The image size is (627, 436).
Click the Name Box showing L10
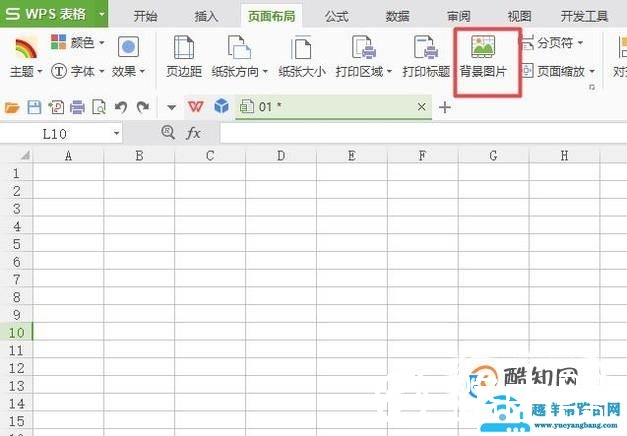[x=55, y=134]
